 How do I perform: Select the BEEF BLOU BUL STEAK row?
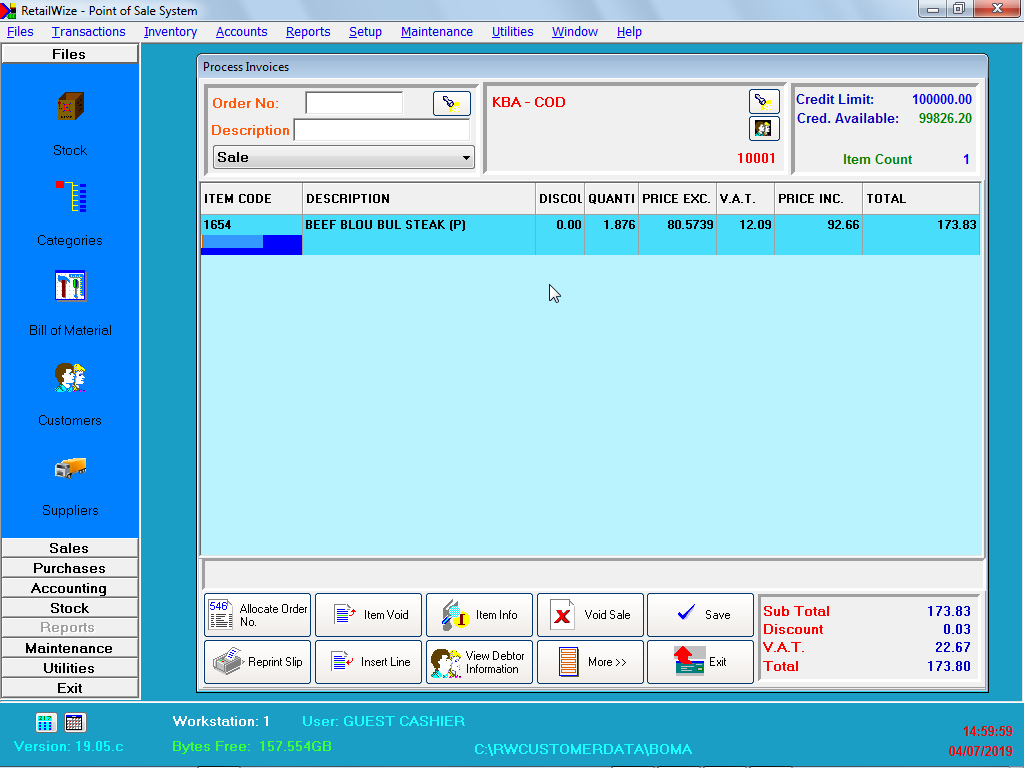pyautogui.click(x=420, y=226)
